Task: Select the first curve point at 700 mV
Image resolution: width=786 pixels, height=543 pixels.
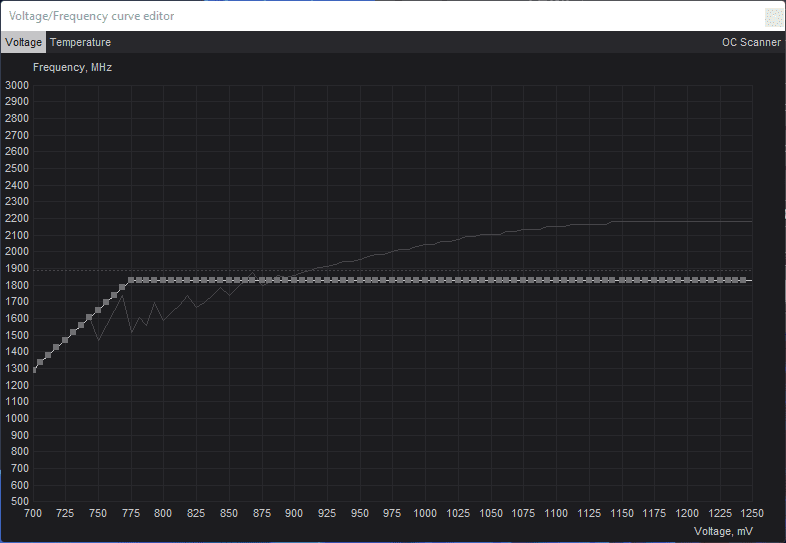Action: (34, 370)
